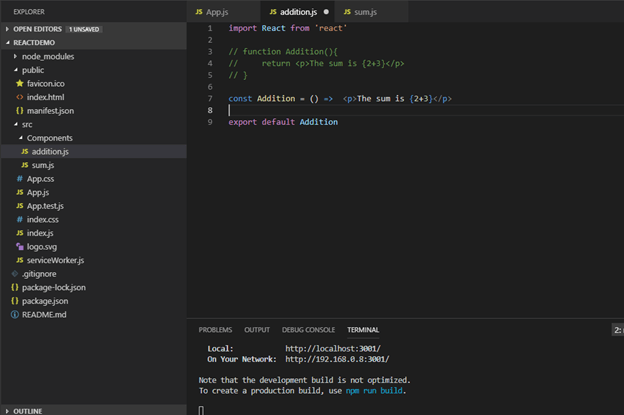This screenshot has height=415, width=624.
Task: Click the favicon.ico star icon
Action: click(20, 84)
